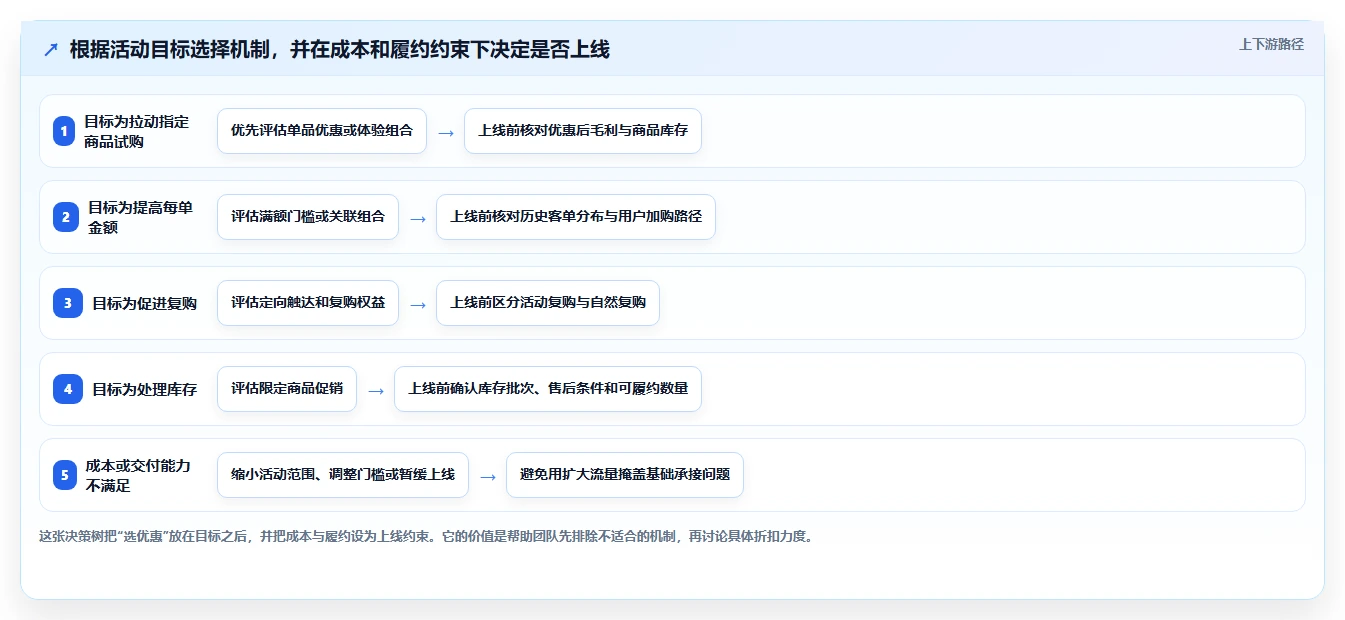Click the 评估满额门槛或关联组合 box
The image size is (1345, 620).
308,217
